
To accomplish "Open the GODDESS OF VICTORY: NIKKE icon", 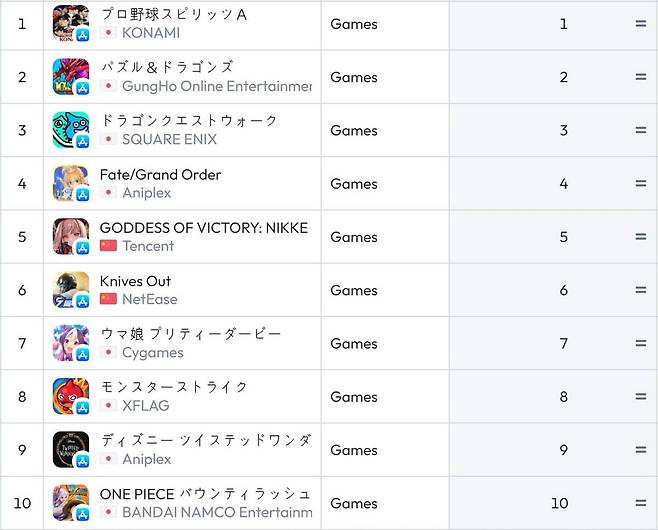I will click(x=70, y=237).
